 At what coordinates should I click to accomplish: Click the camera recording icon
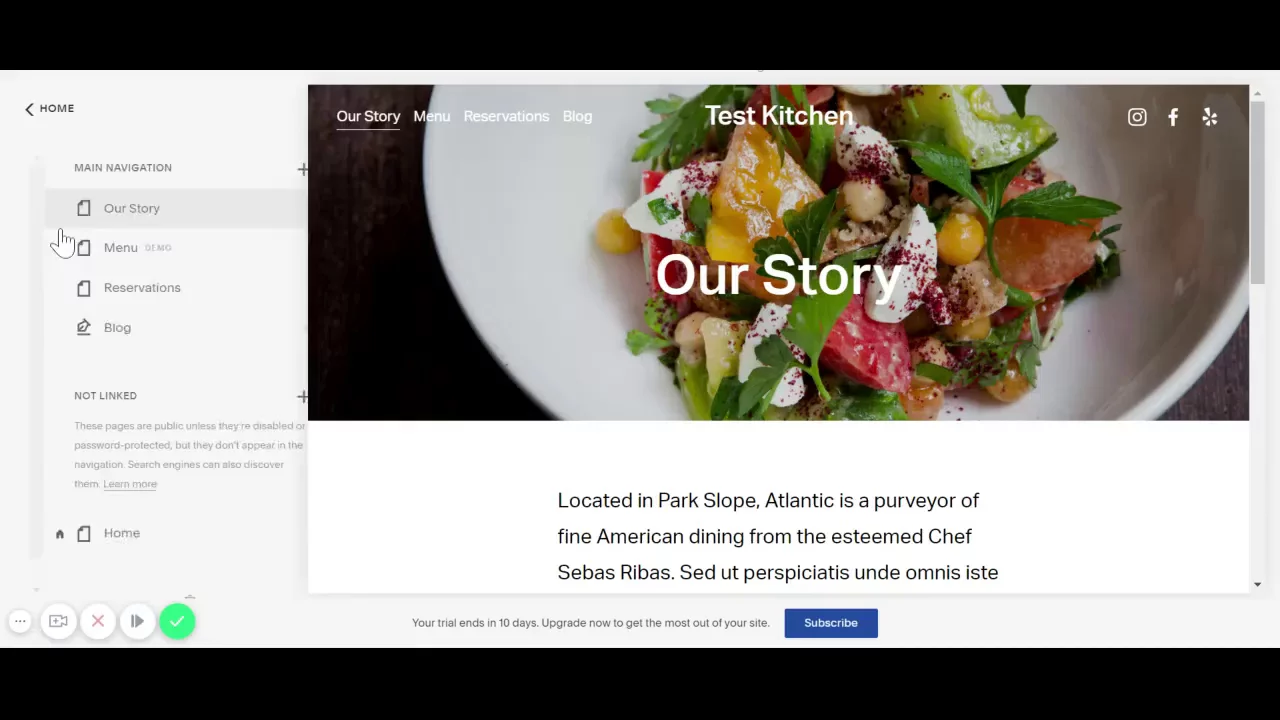[59, 622]
